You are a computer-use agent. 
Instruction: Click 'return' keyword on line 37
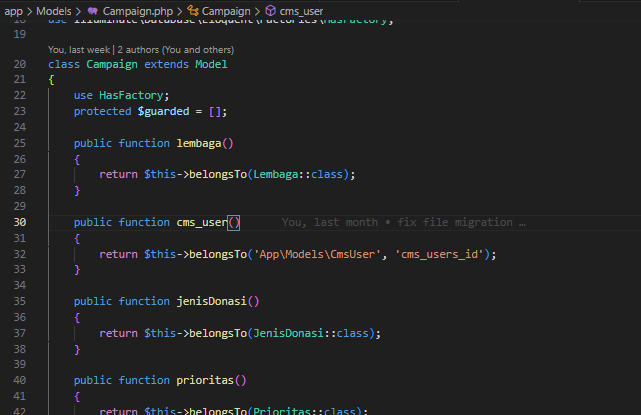tap(119, 333)
